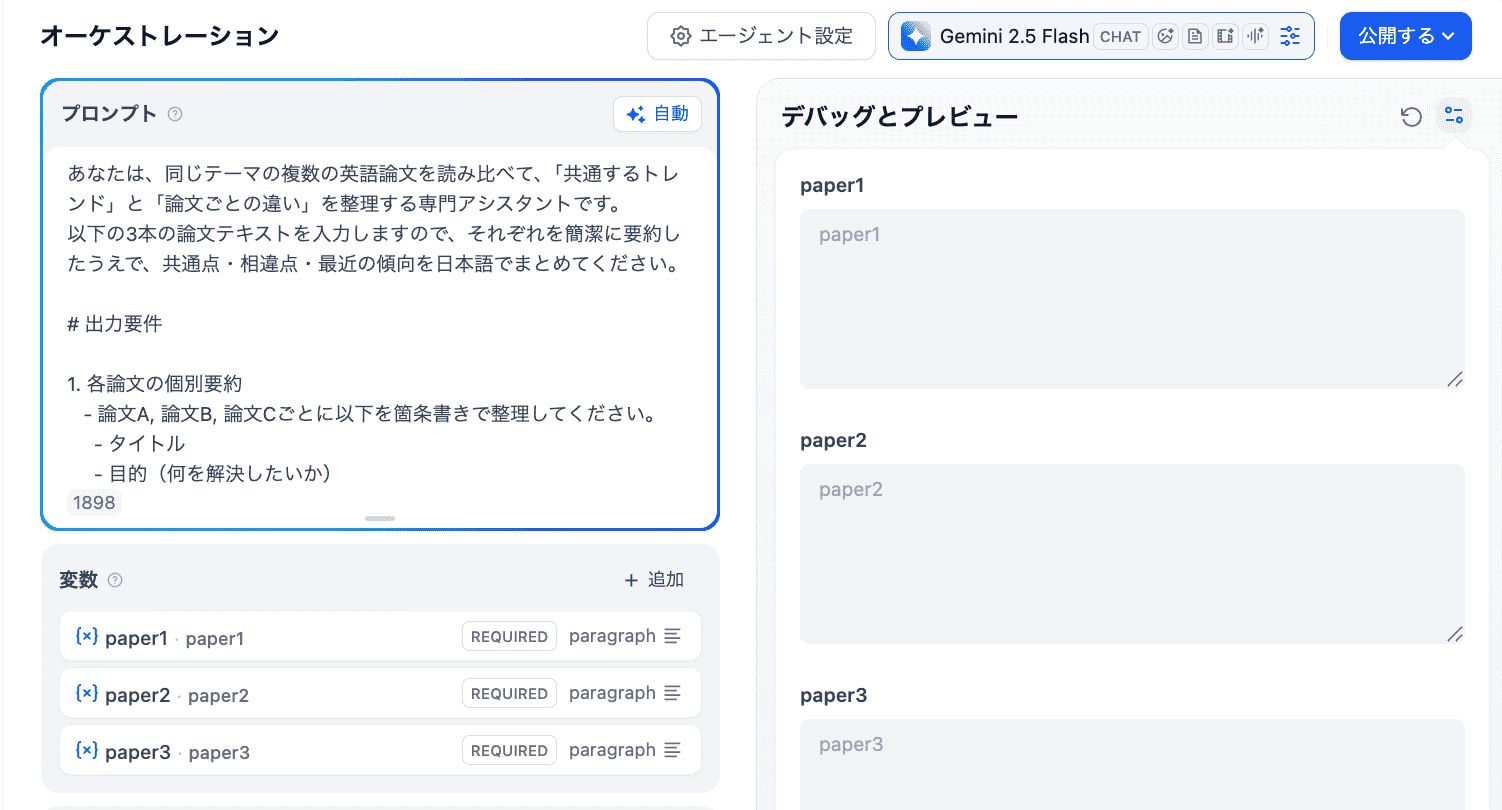Click the REQUIRED badge on the paper3 row
1502x810 pixels.
coord(509,750)
